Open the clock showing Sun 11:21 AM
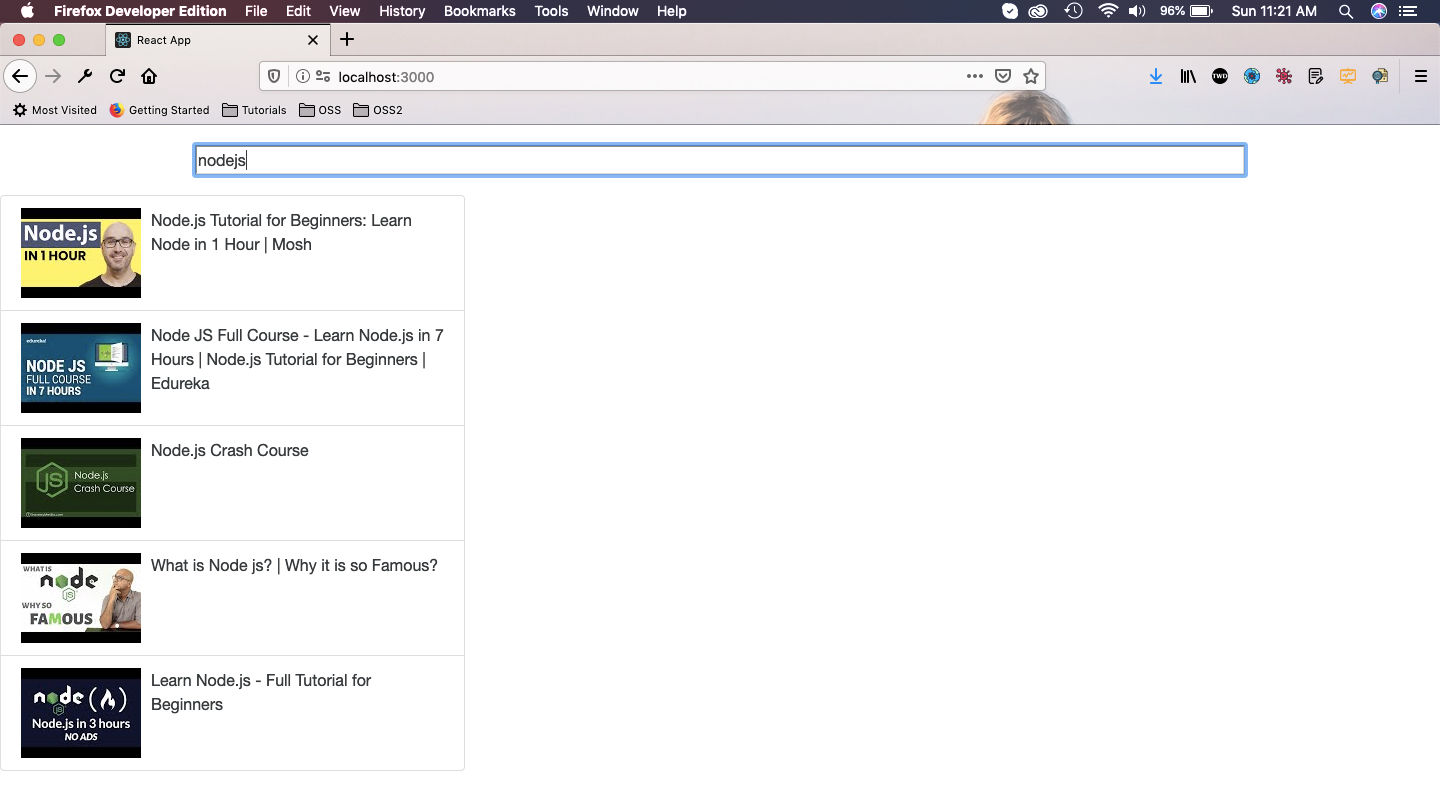The image size is (1440, 811). (1274, 11)
